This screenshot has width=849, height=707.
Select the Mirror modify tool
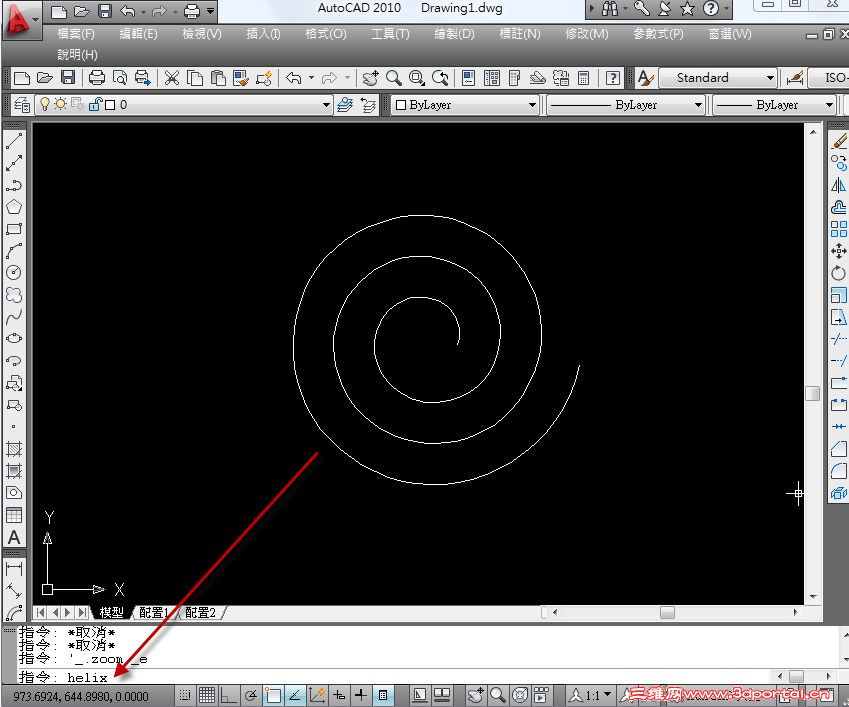(839, 185)
